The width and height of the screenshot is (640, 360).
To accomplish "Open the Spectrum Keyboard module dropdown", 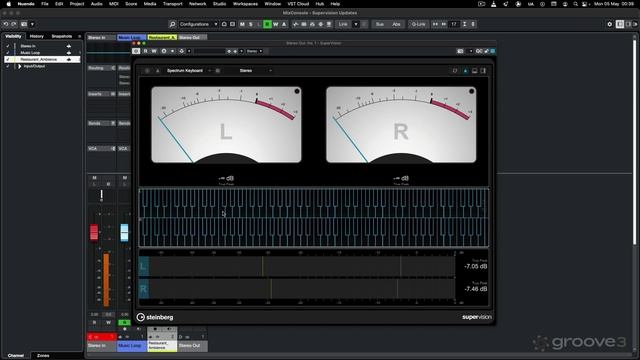I will (x=188, y=71).
